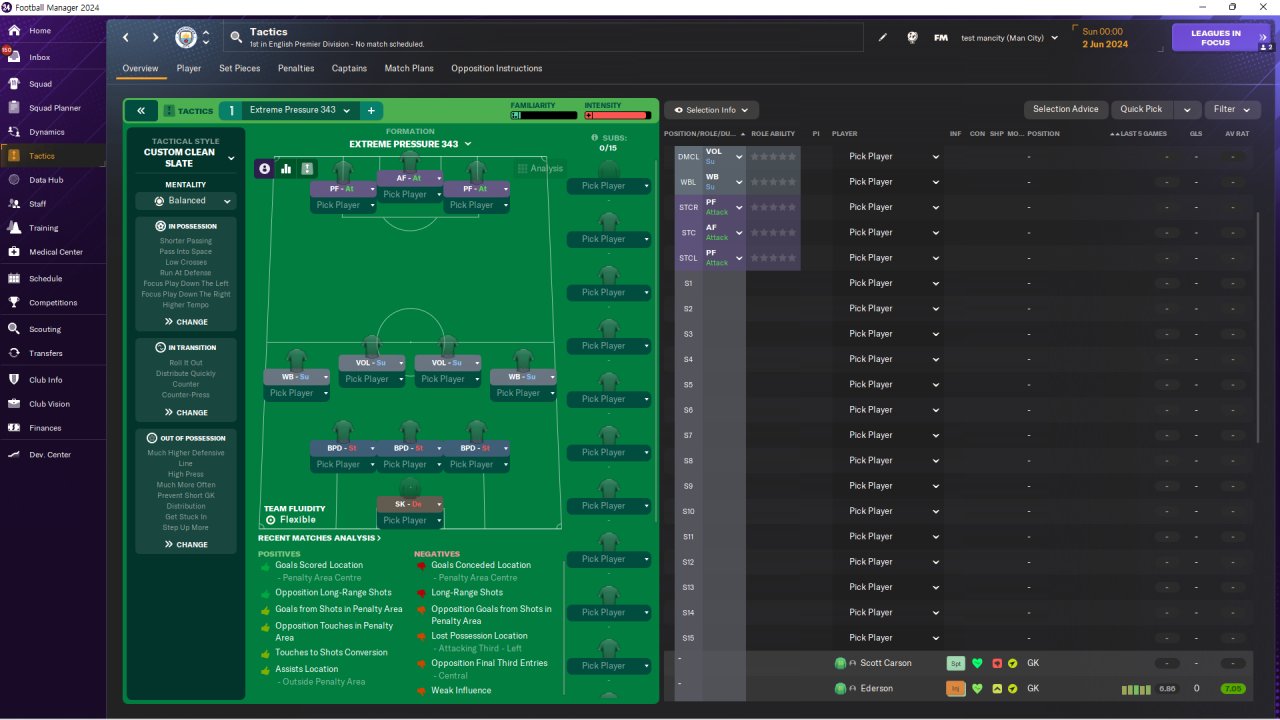Select the player-face pitch view icon
Image resolution: width=1280 pixels, height=720 pixels.
(265, 169)
